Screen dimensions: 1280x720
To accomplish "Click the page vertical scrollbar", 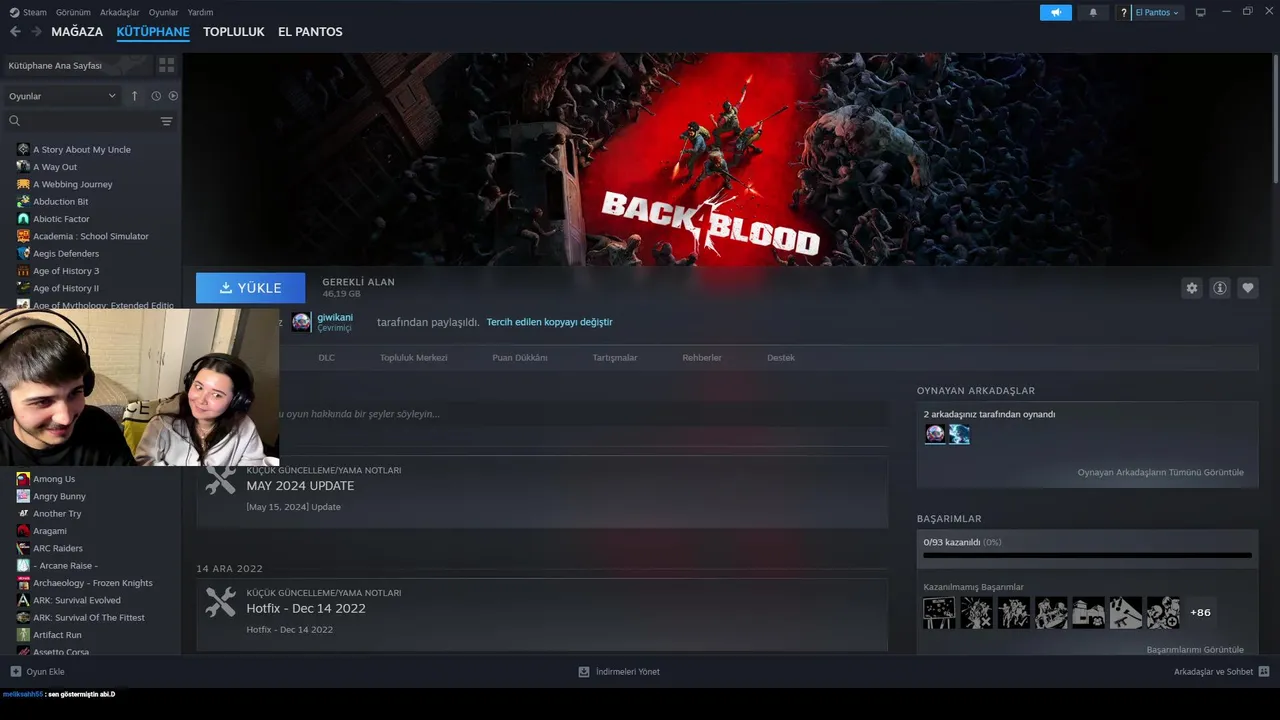I will (1275, 118).
